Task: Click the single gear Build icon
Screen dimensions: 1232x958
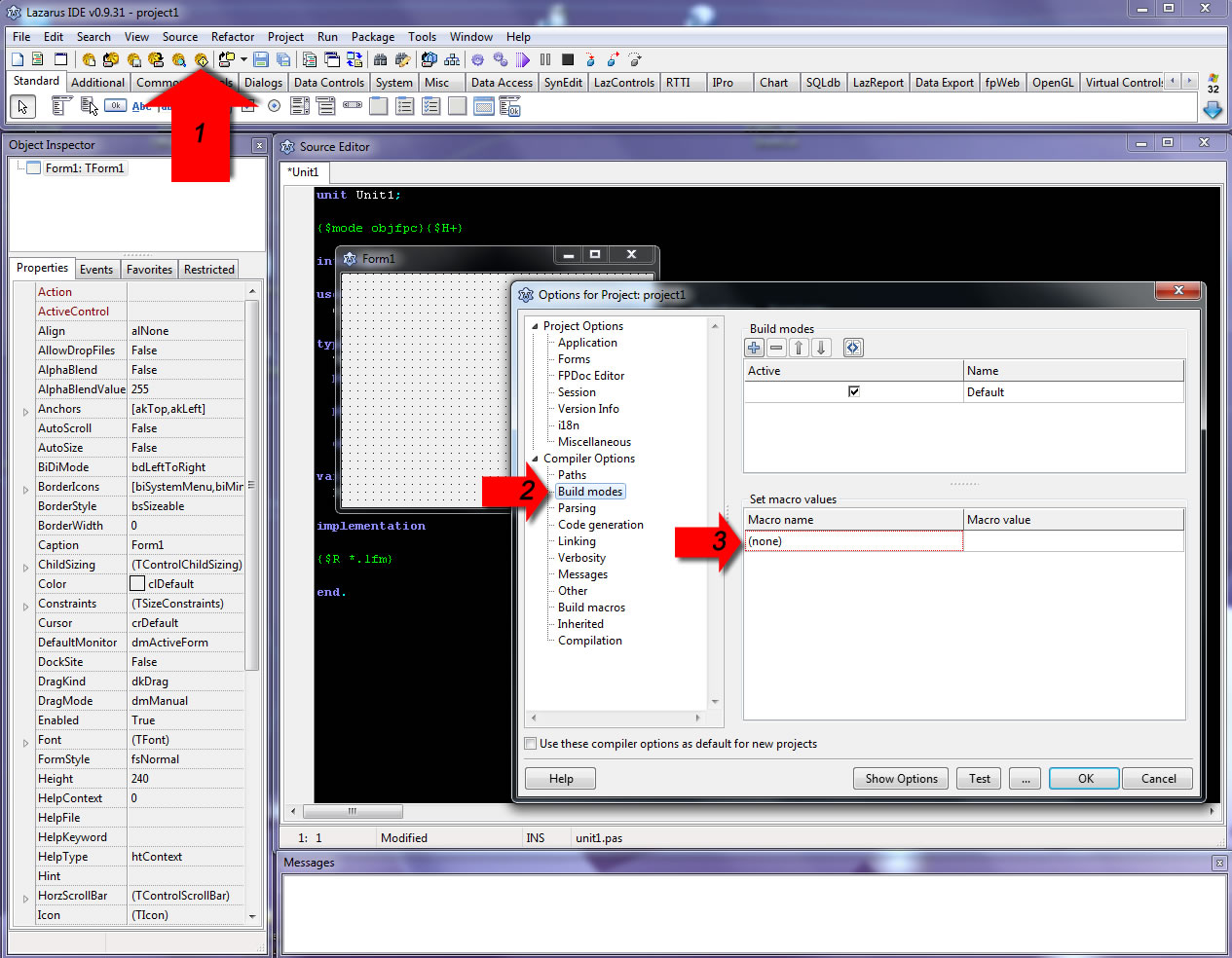Action: coord(476,59)
